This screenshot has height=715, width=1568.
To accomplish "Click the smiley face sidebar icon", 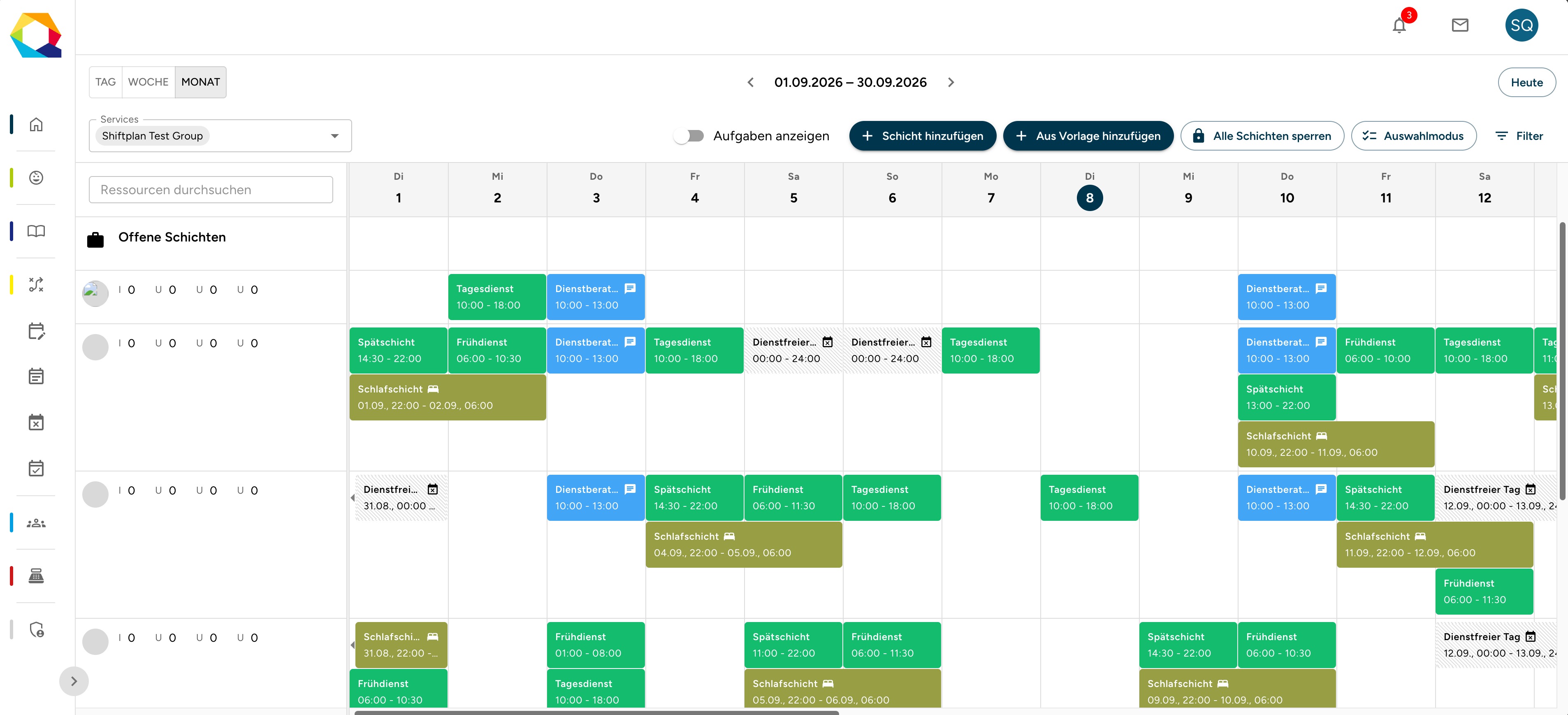I will 36,178.
